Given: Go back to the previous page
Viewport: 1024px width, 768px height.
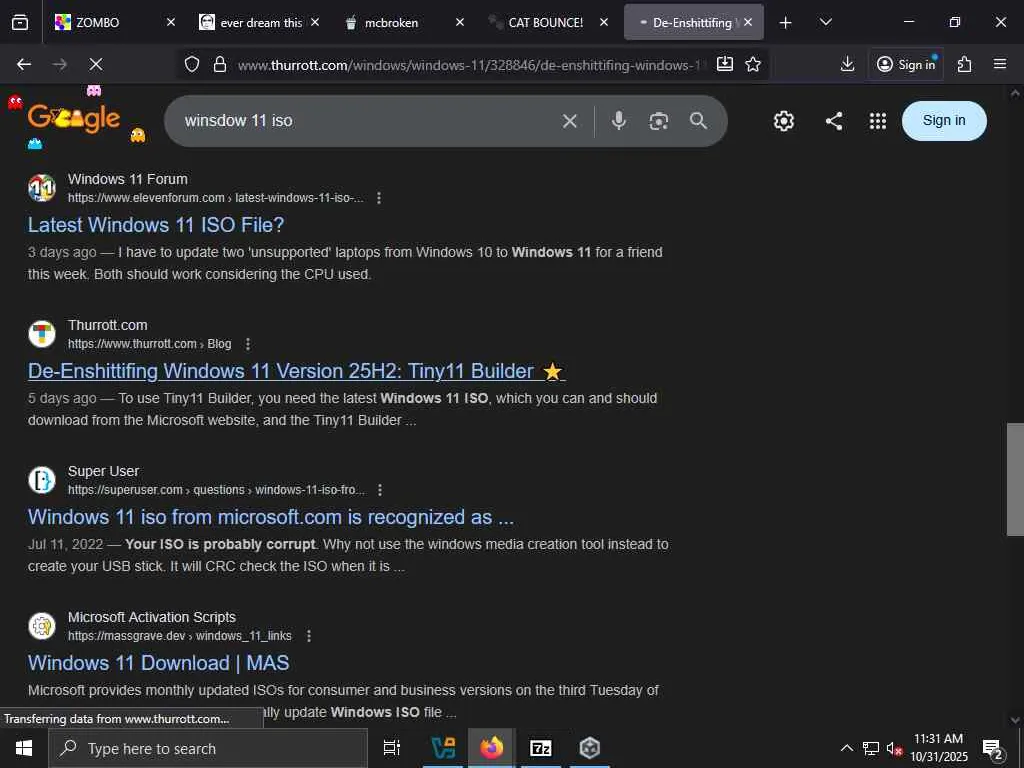Looking at the screenshot, I should (24, 64).
